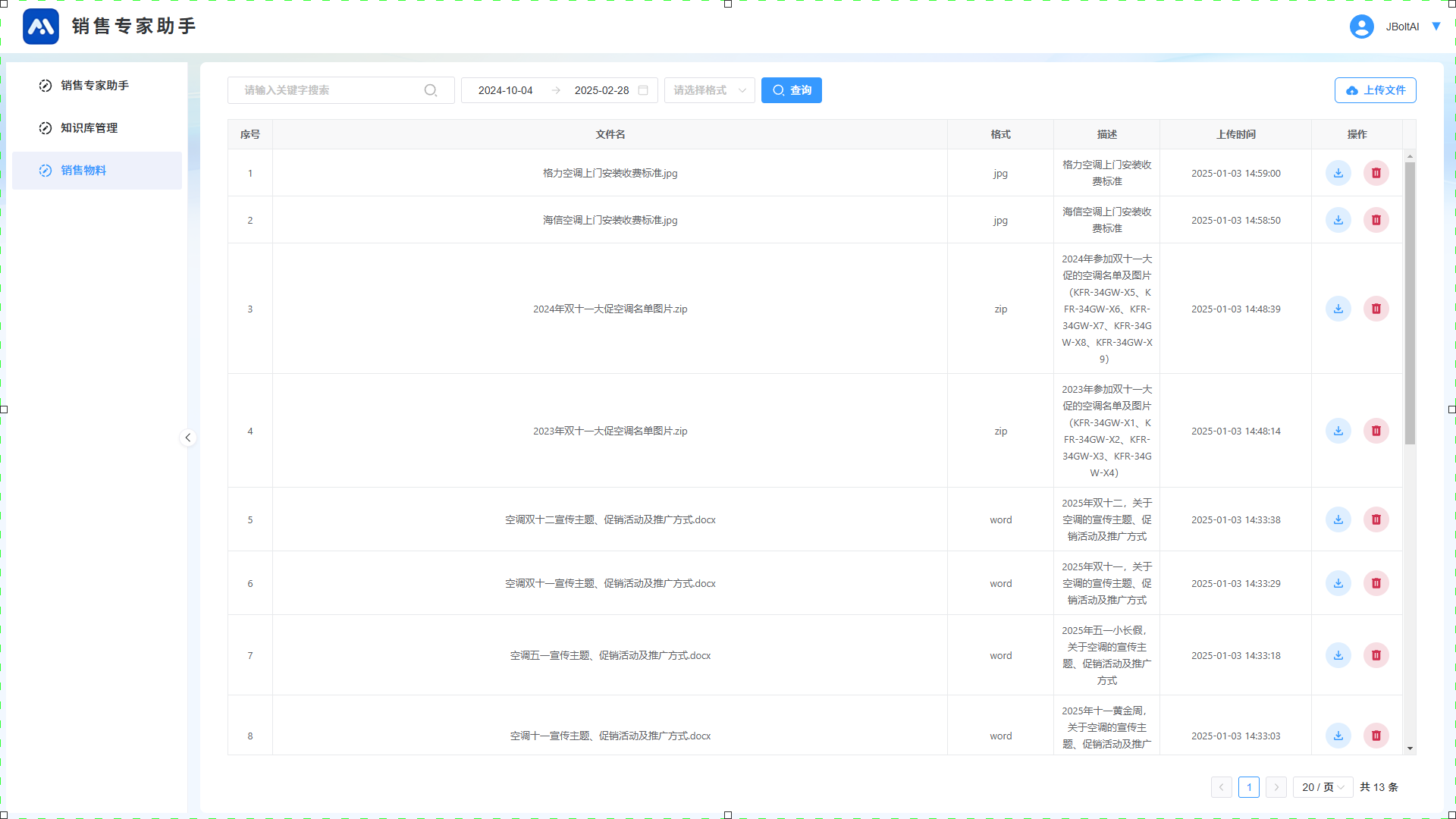Delete 格力空调上门安装收费标准.jpg file
Image resolution: width=1456 pixels, height=819 pixels.
pos(1376,173)
